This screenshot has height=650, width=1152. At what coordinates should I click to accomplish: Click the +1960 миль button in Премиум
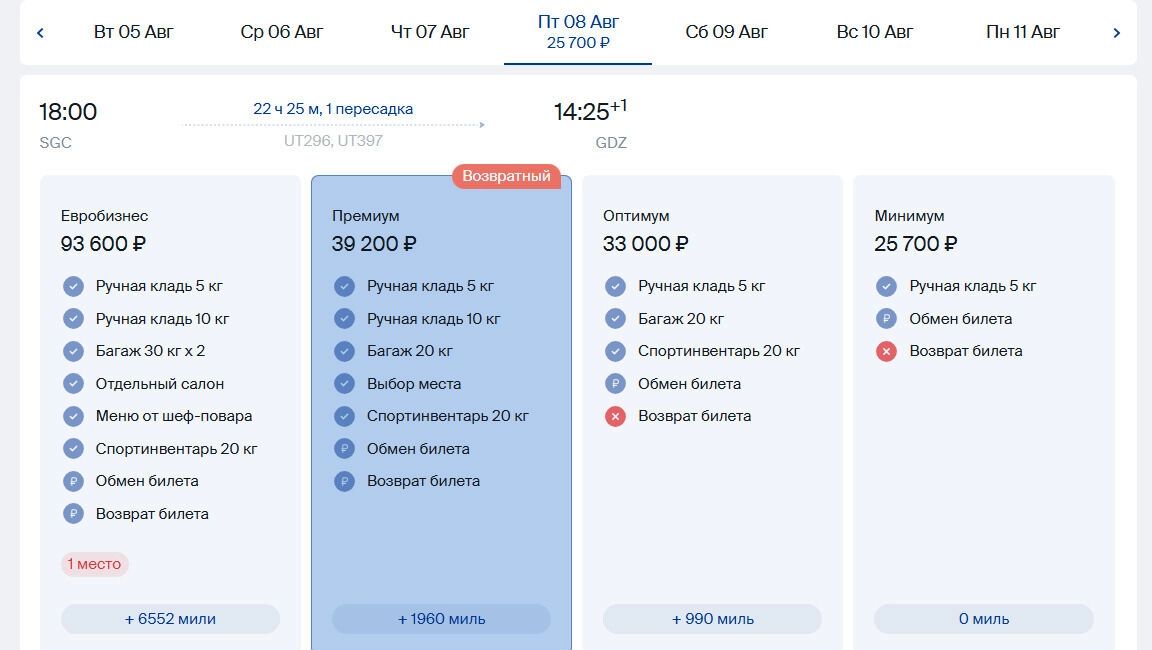tap(441, 619)
